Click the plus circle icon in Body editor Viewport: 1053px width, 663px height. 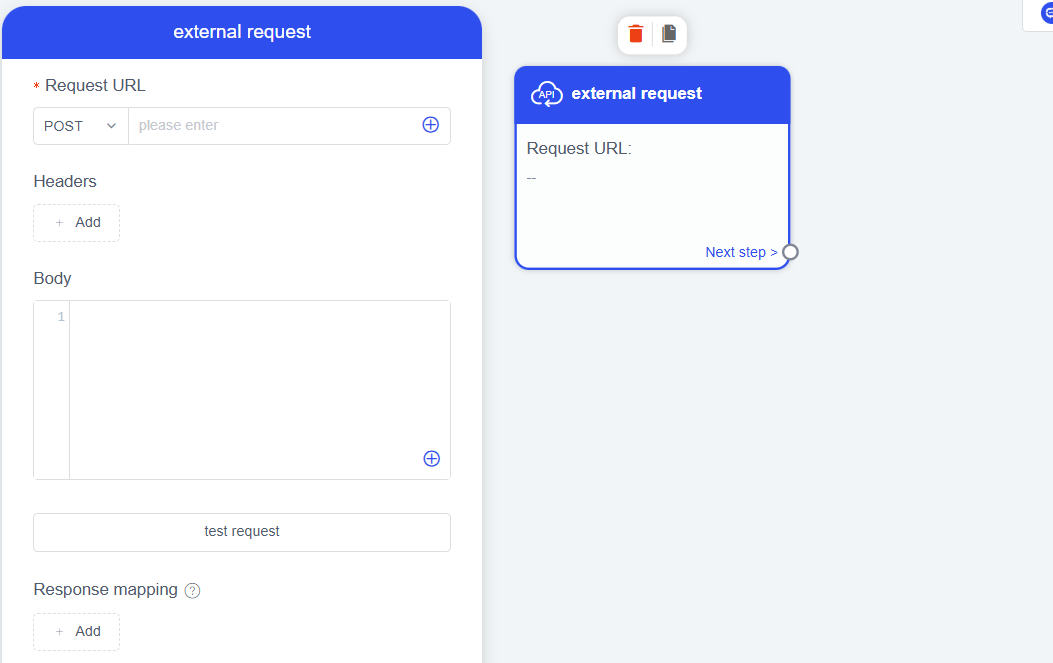tap(432, 458)
